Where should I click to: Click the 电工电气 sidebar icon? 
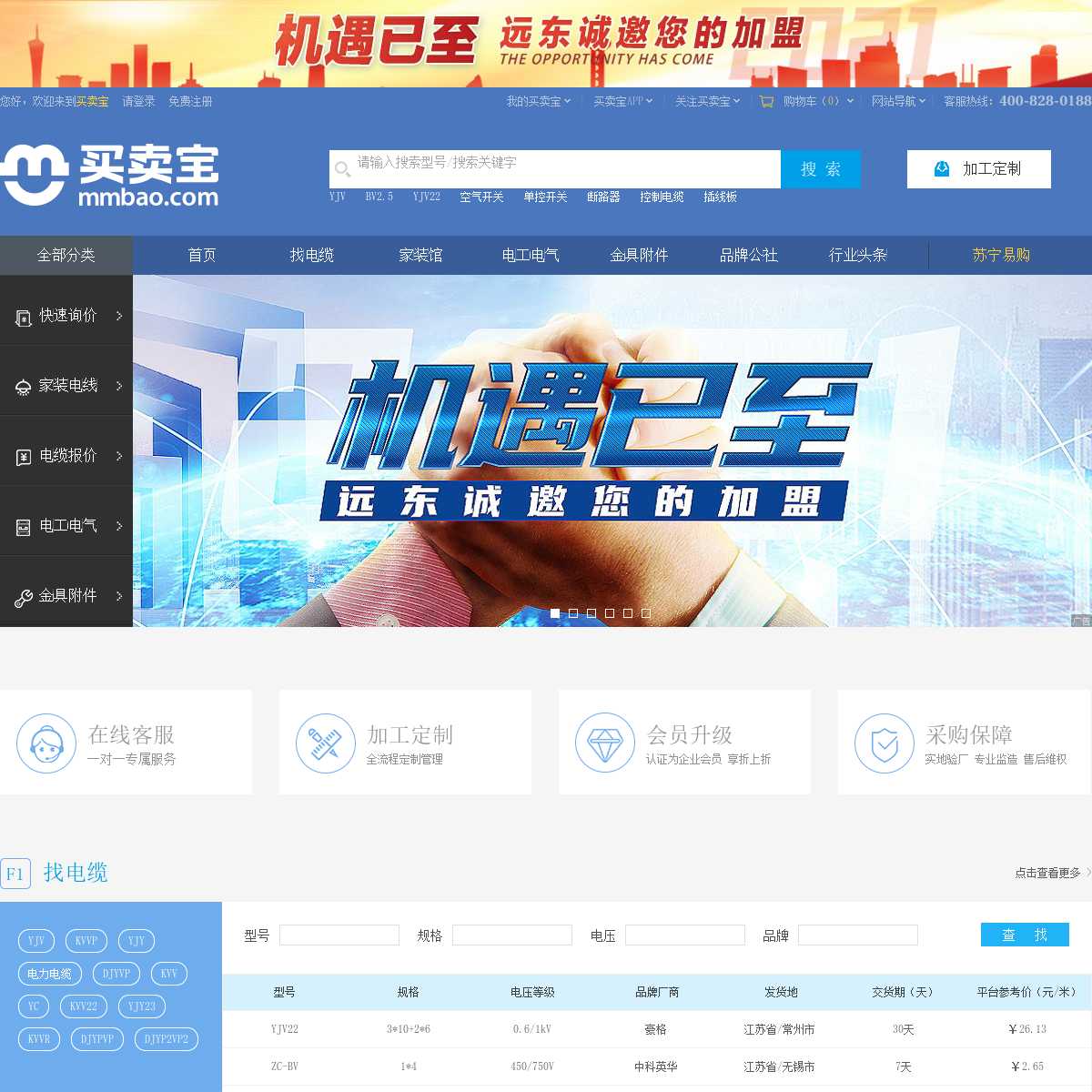[24, 527]
